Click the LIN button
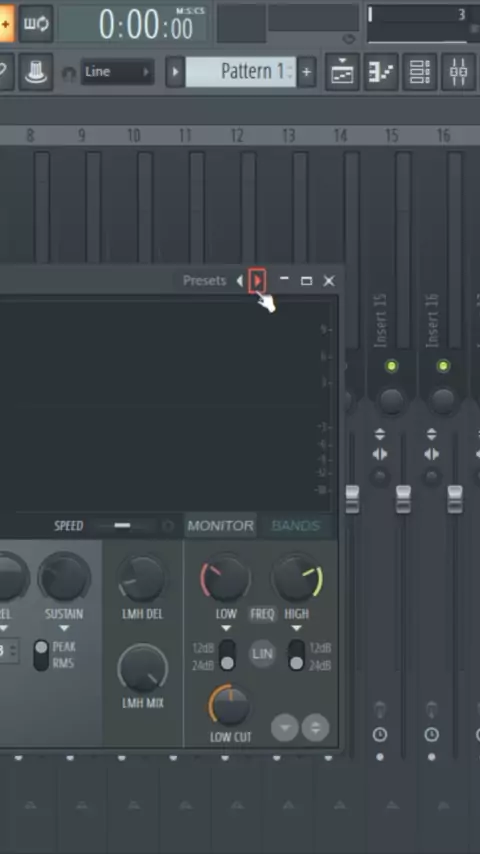Viewport: 480px width, 854px height. 263,654
